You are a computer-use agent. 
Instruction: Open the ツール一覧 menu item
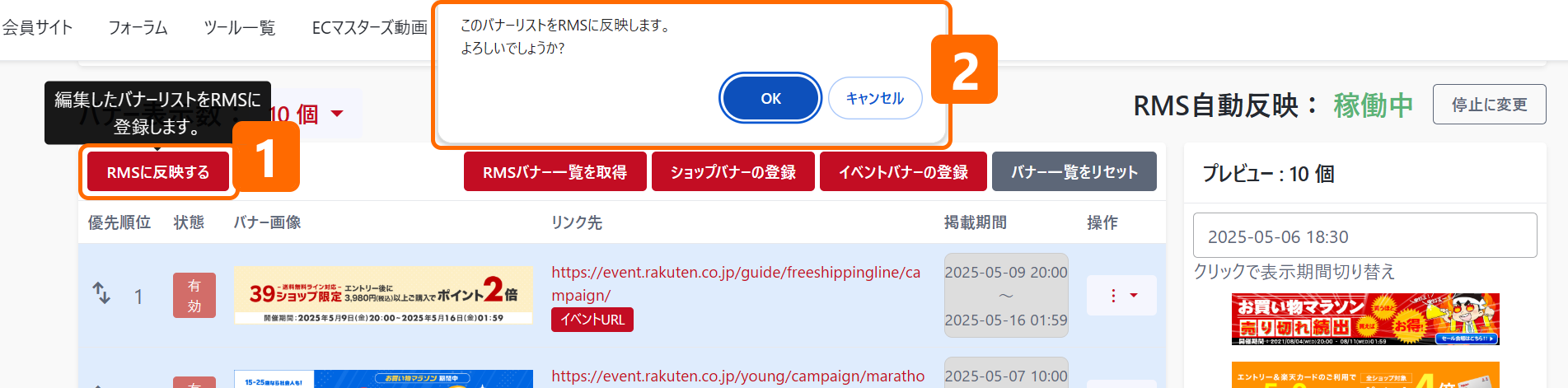[x=240, y=28]
